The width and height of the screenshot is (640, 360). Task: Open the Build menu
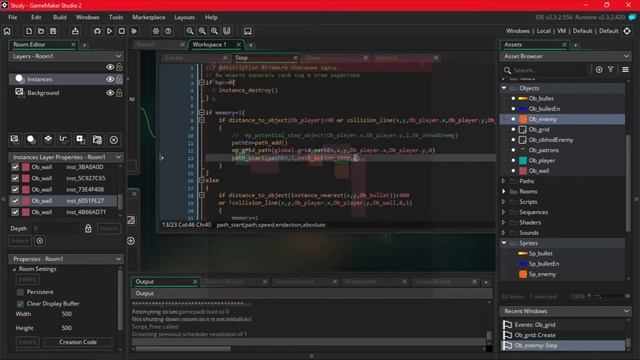[60, 18]
